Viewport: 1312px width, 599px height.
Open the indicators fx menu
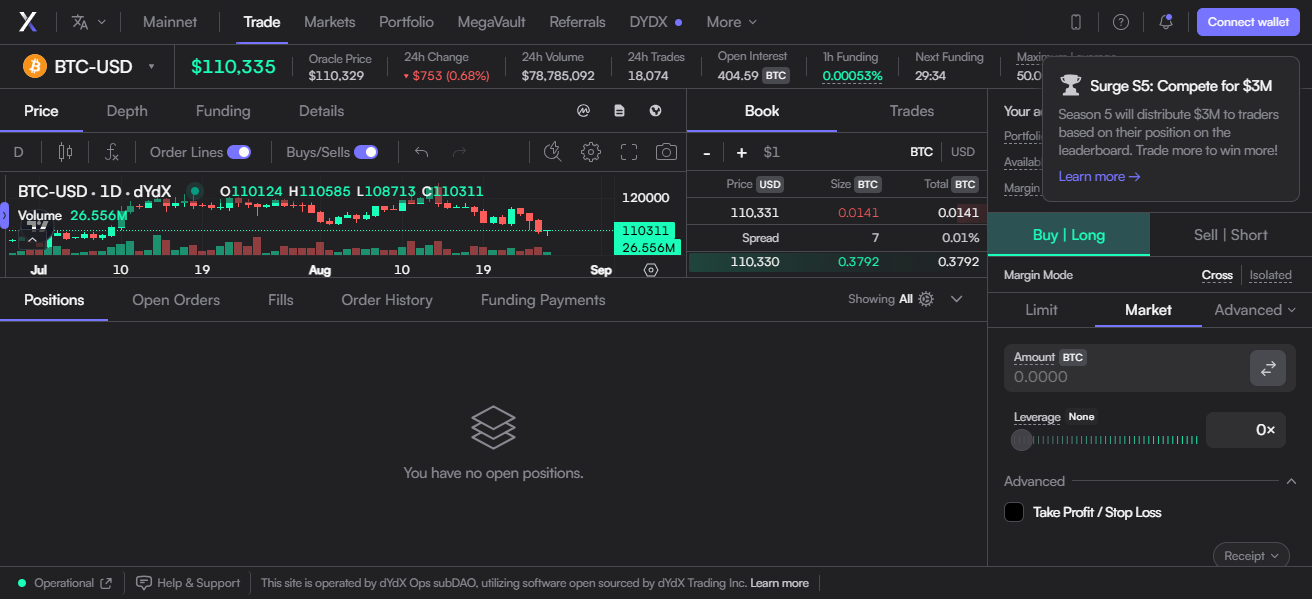coord(112,152)
